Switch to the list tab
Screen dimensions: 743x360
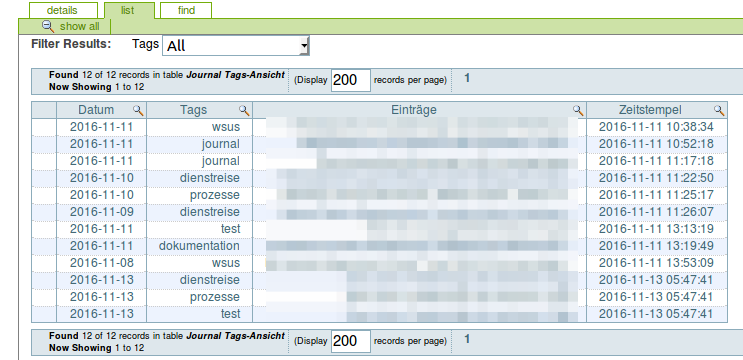click(x=128, y=10)
